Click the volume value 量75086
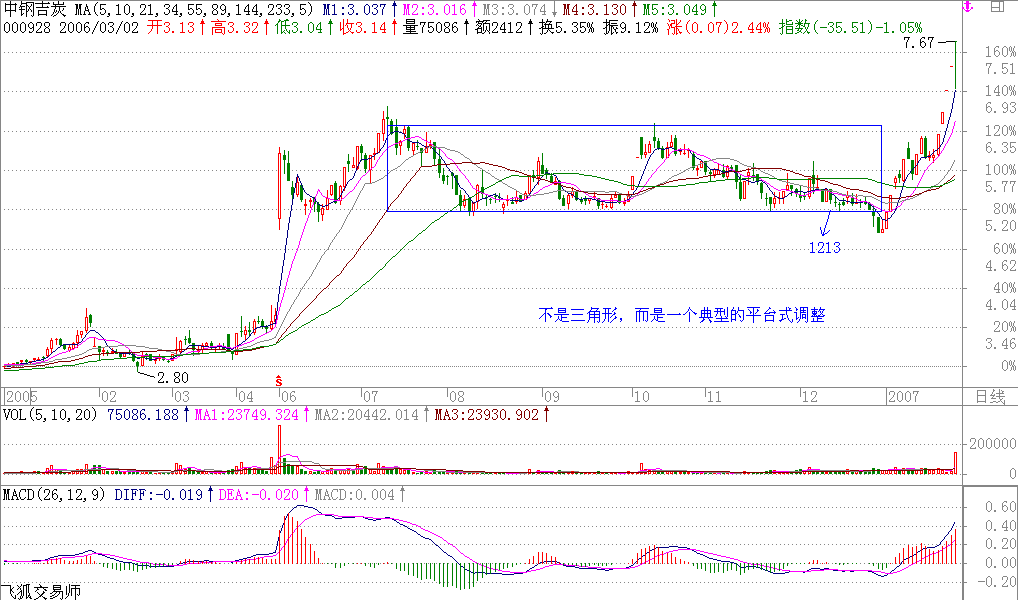 (430, 28)
